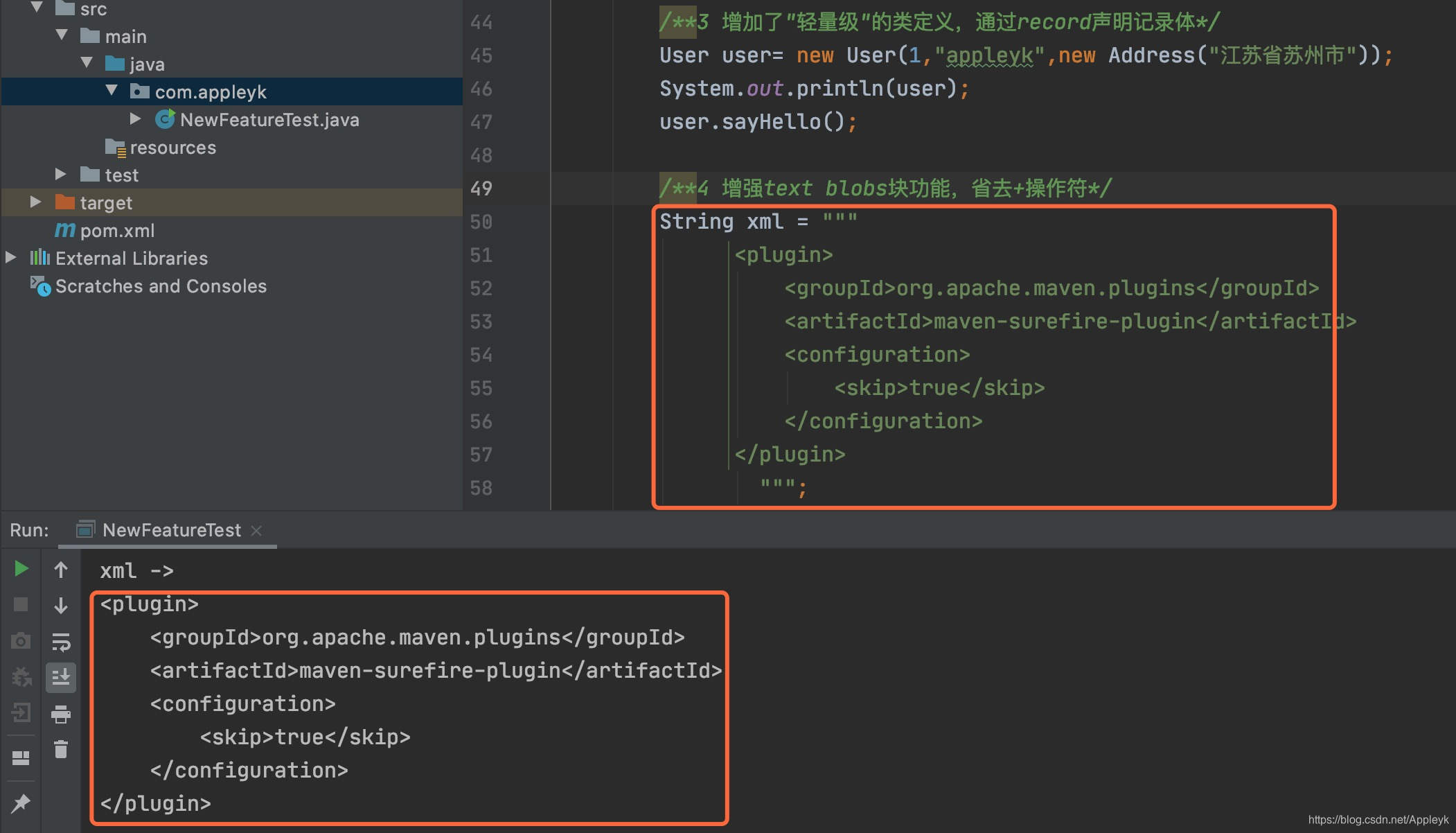Open pom.xml in the project tree

pyautogui.click(x=117, y=231)
